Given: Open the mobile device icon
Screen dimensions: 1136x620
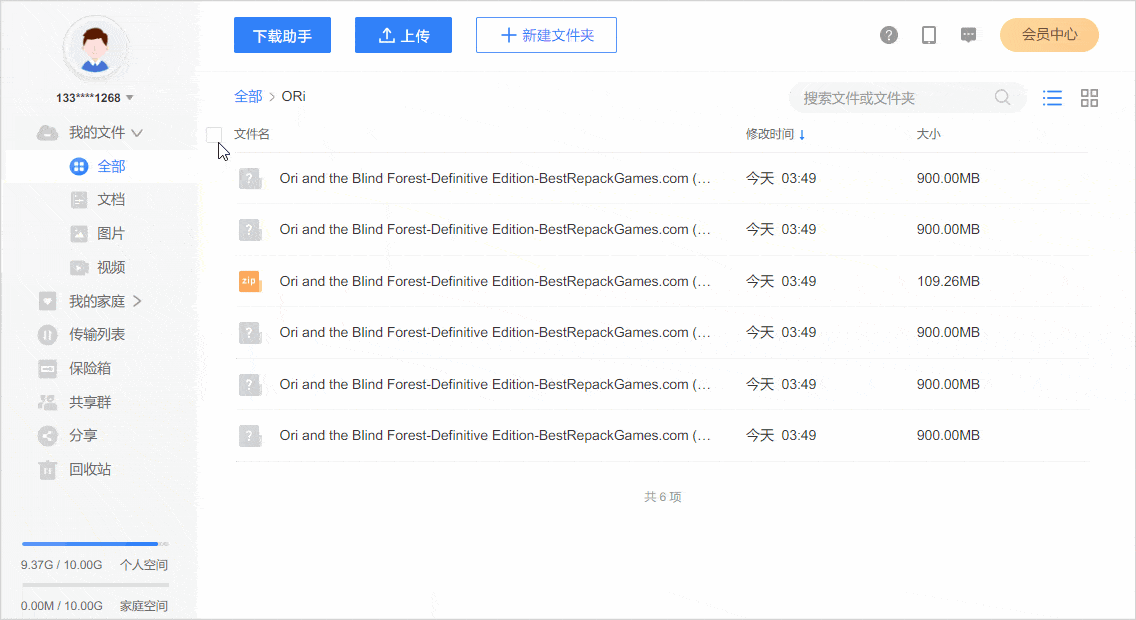Looking at the screenshot, I should [929, 35].
